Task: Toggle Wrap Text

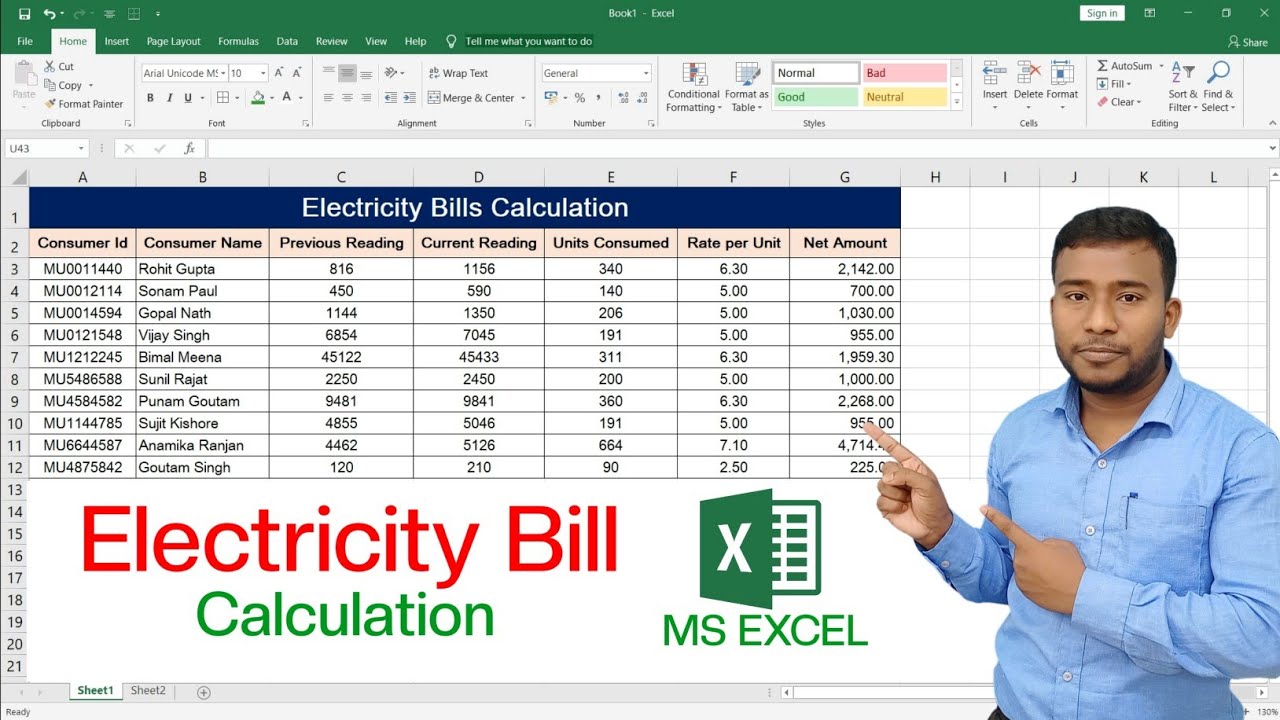Action: tap(458, 73)
